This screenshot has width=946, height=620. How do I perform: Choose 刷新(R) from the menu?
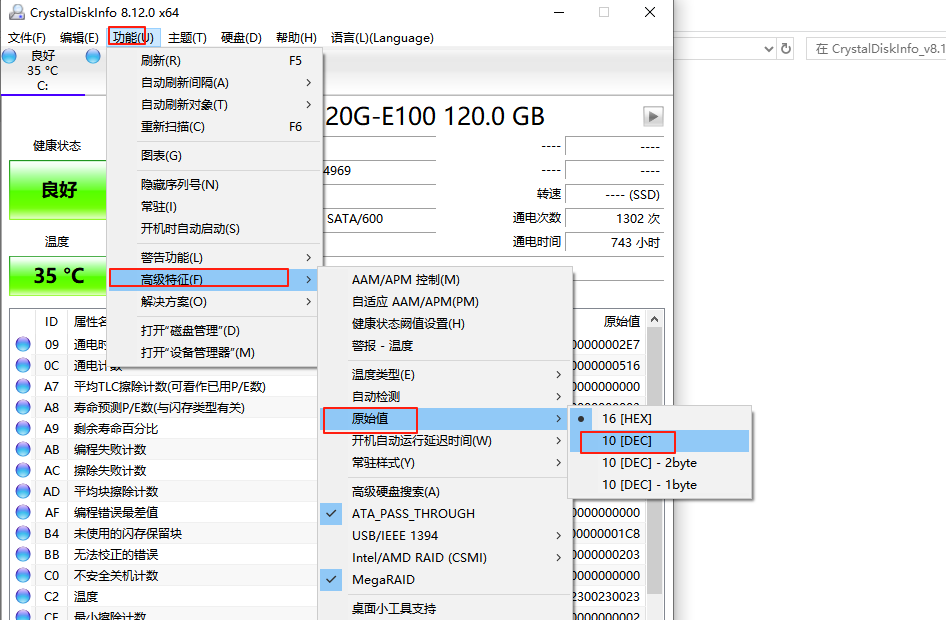pos(214,60)
